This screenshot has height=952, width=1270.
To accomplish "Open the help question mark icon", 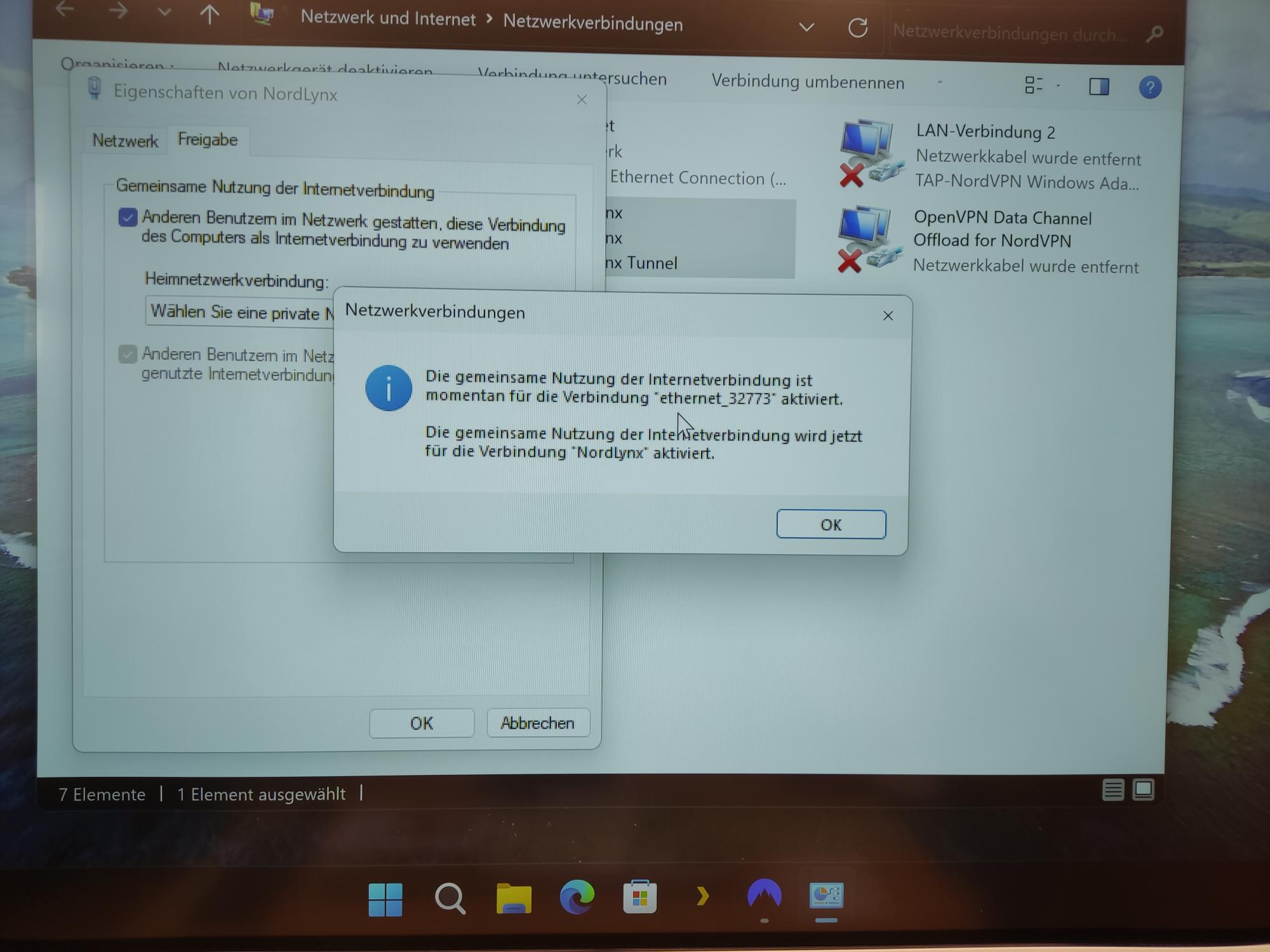I will click(x=1150, y=88).
